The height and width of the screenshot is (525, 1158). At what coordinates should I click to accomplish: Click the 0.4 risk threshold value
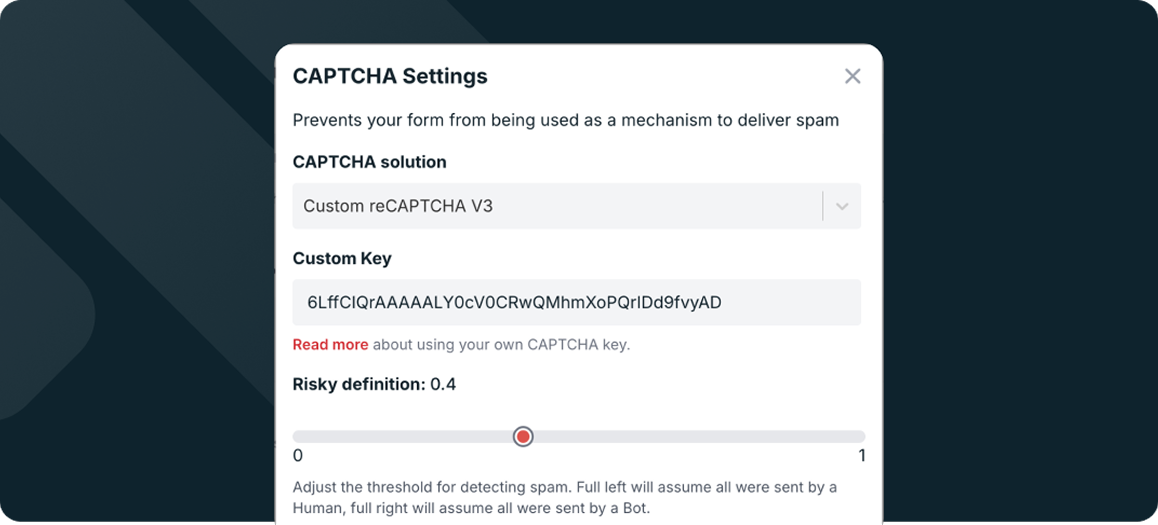[443, 384]
